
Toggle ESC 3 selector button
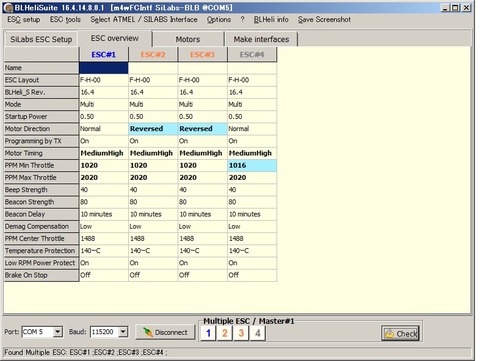click(241, 333)
